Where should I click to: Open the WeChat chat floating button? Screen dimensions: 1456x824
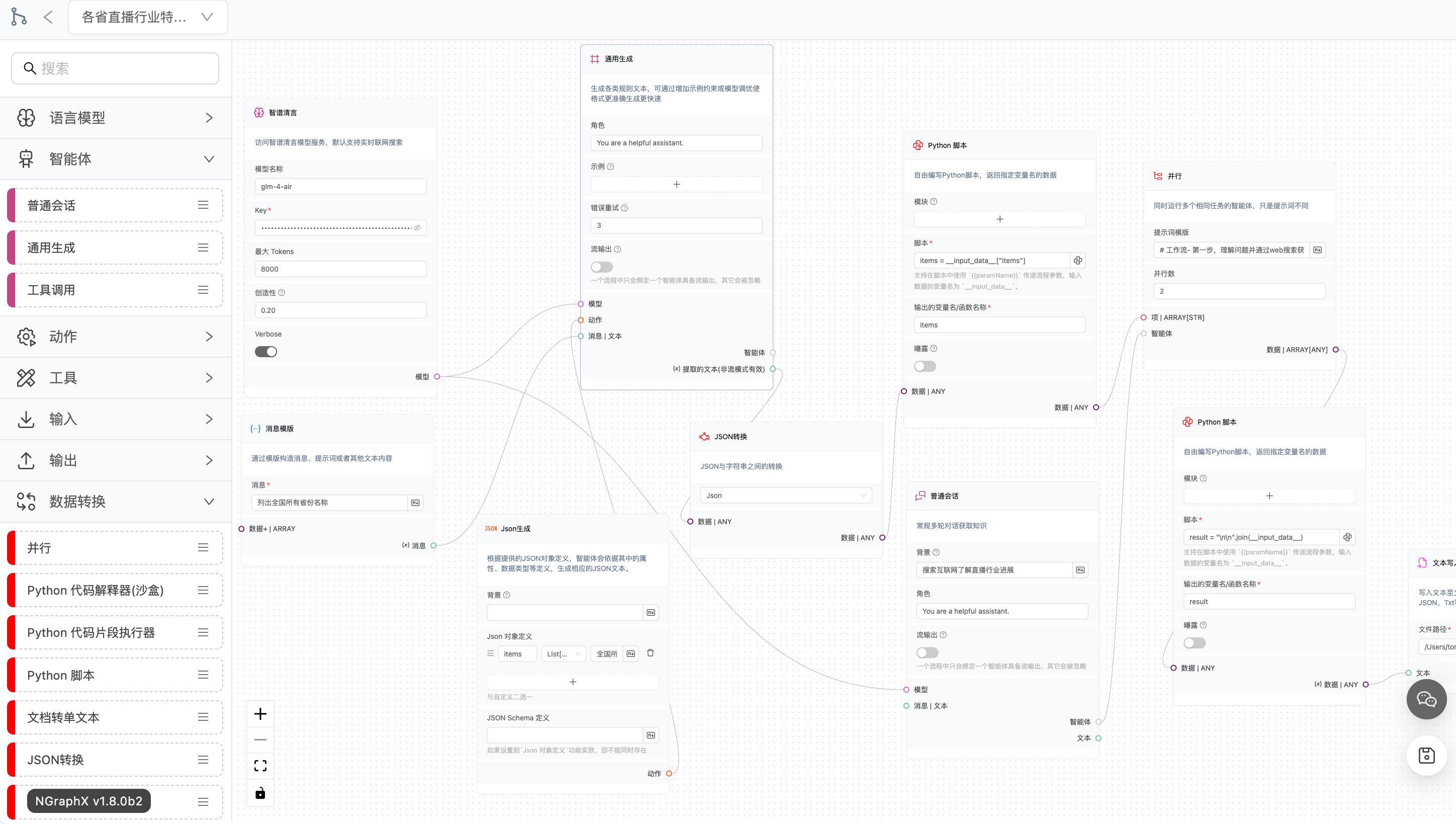[x=1426, y=699]
